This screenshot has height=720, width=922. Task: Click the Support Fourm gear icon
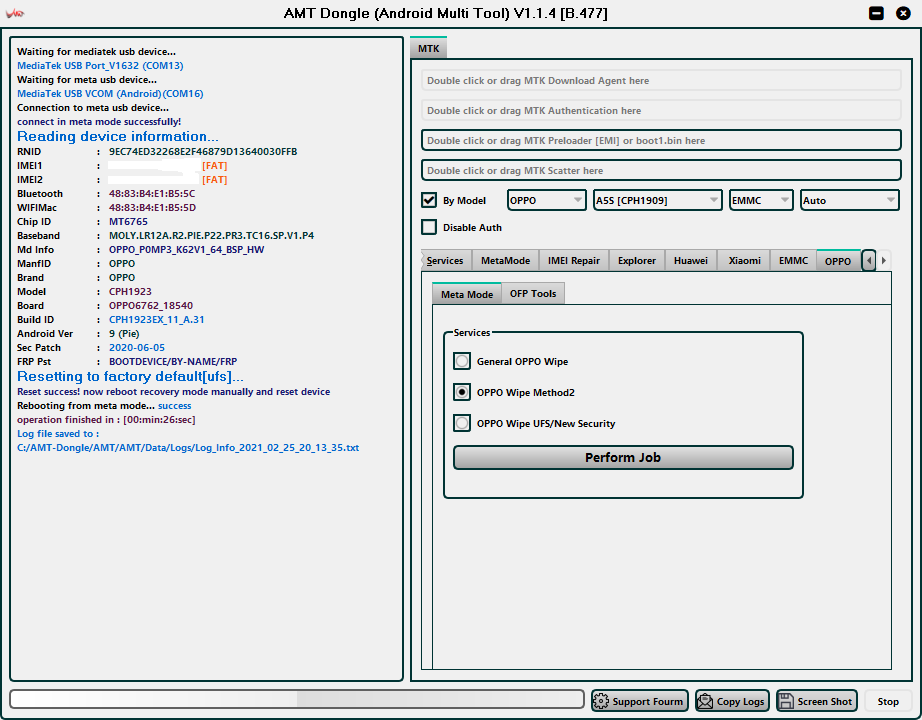[601, 701]
